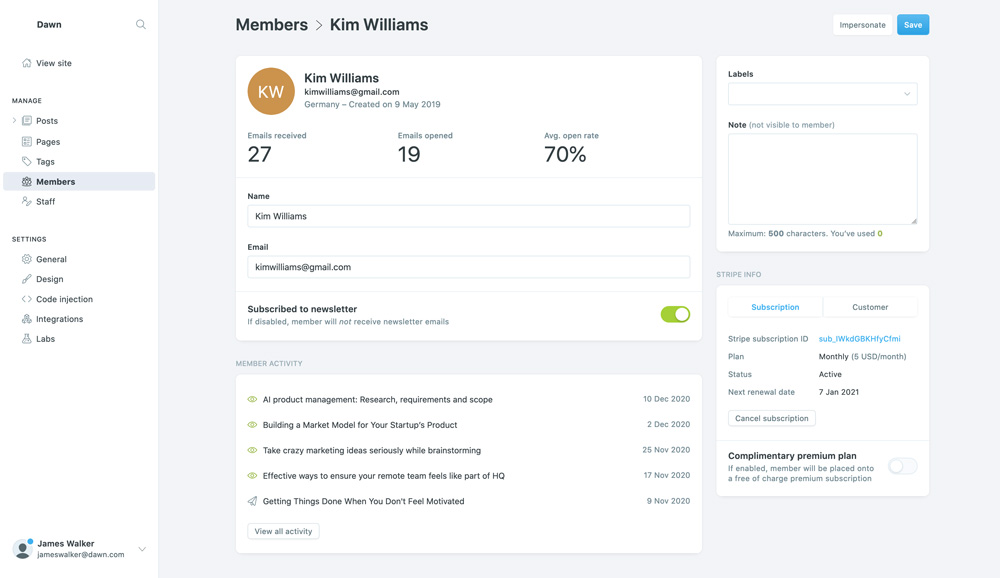Open General settings gear icon

[x=27, y=259]
